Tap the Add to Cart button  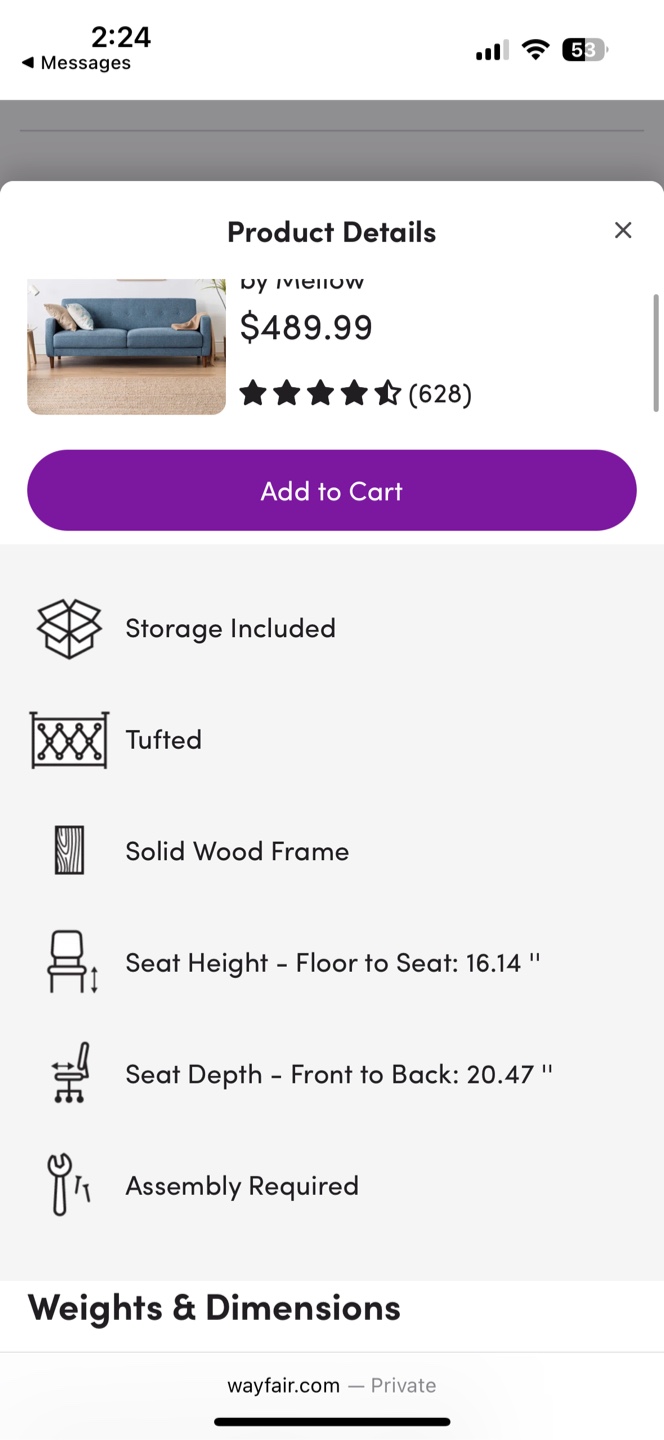point(332,490)
